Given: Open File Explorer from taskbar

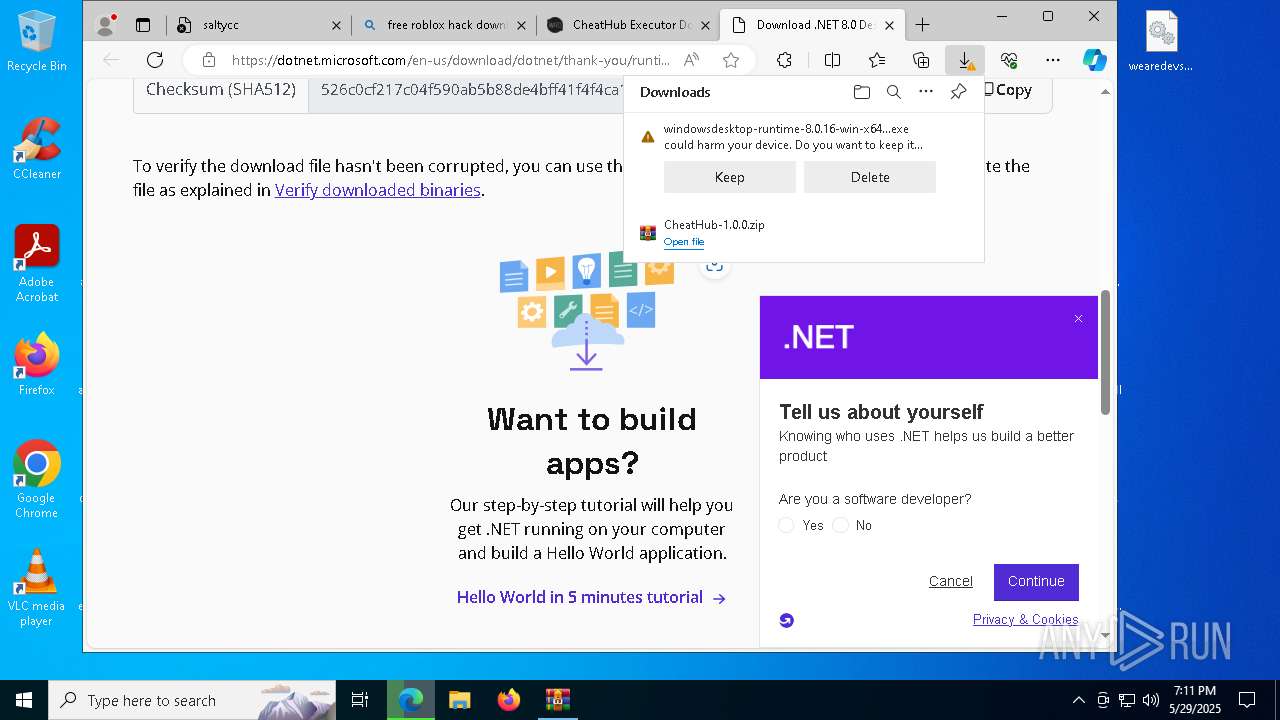Looking at the screenshot, I should coord(459,700).
